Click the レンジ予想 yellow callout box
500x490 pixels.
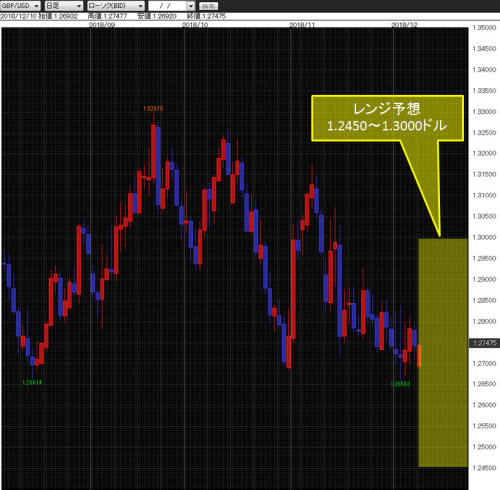tap(387, 118)
